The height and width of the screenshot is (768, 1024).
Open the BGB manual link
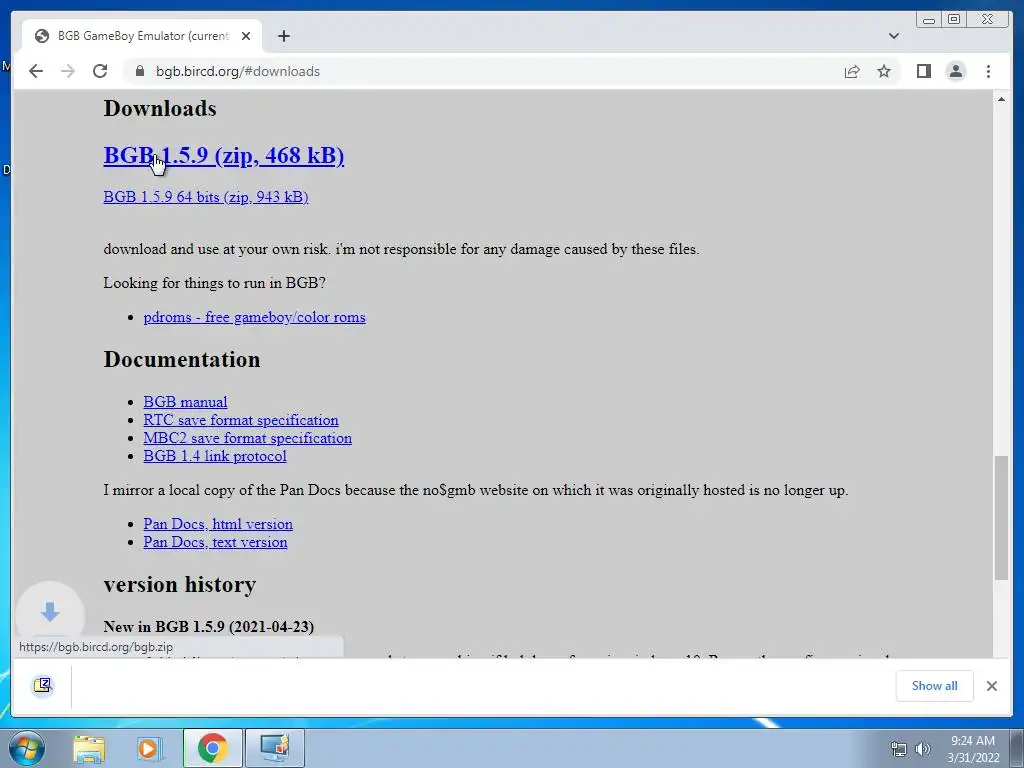[x=185, y=402]
